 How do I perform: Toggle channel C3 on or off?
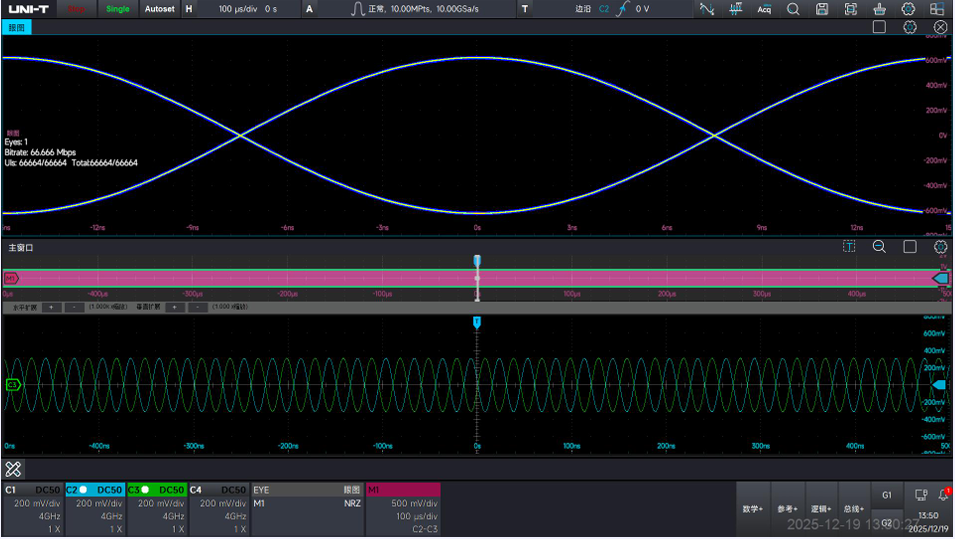[157, 490]
